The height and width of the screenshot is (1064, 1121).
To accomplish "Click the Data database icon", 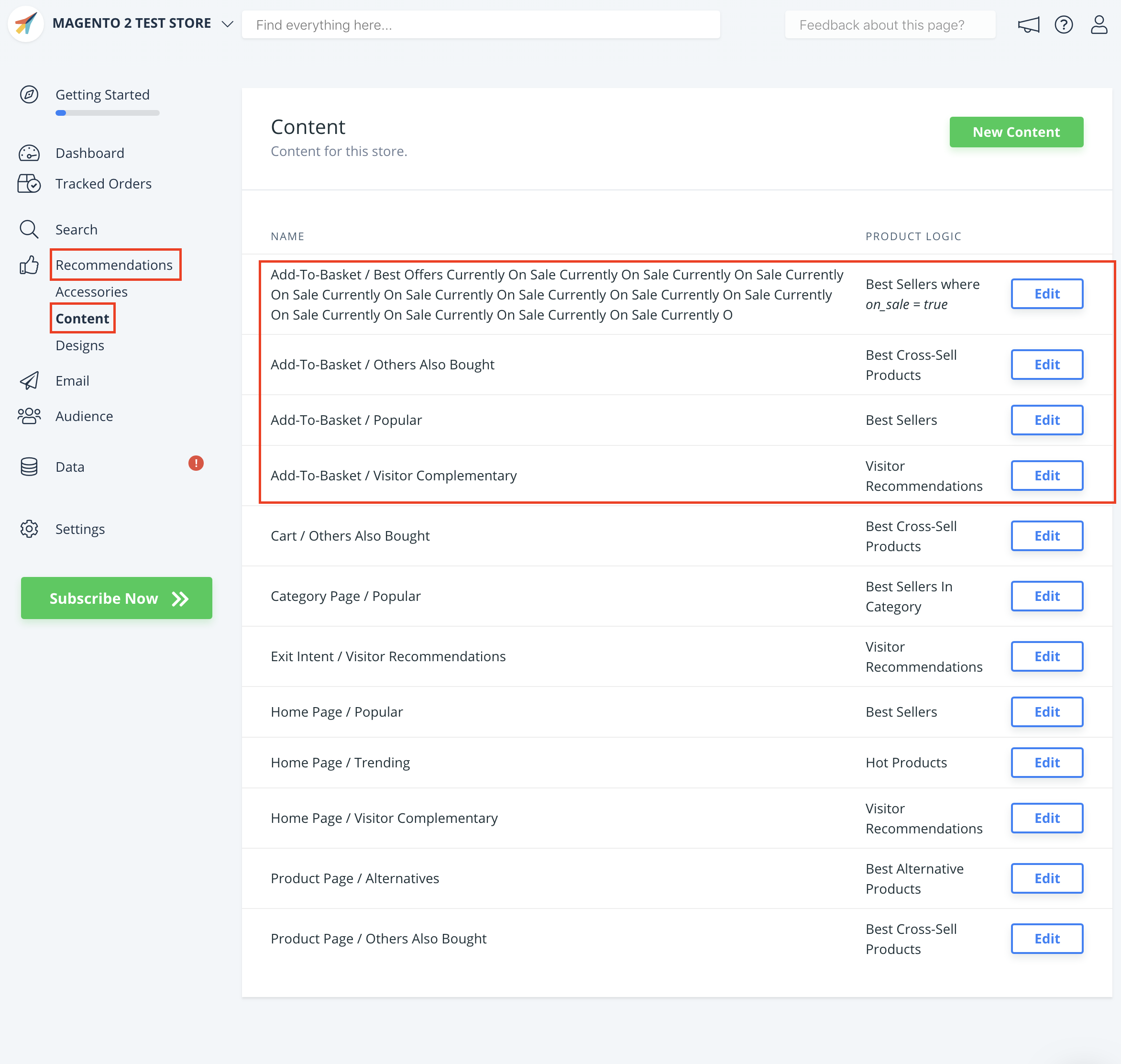I will [x=29, y=466].
